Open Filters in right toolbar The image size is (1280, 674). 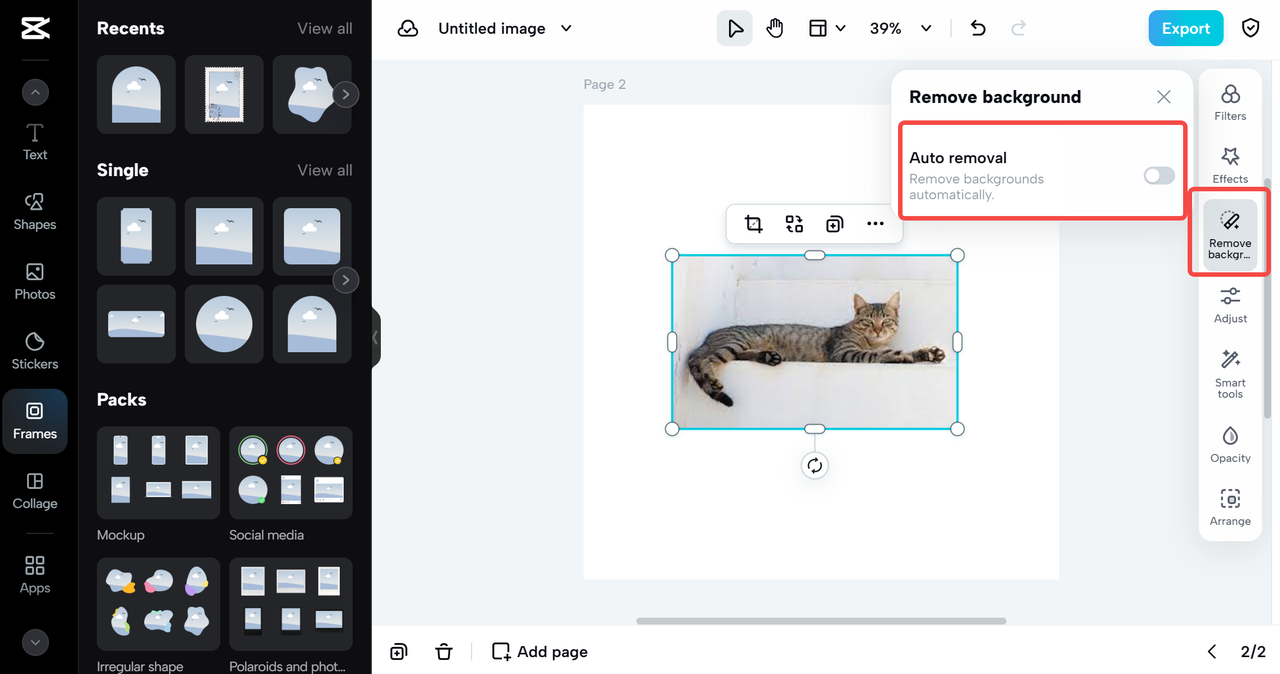1230,103
